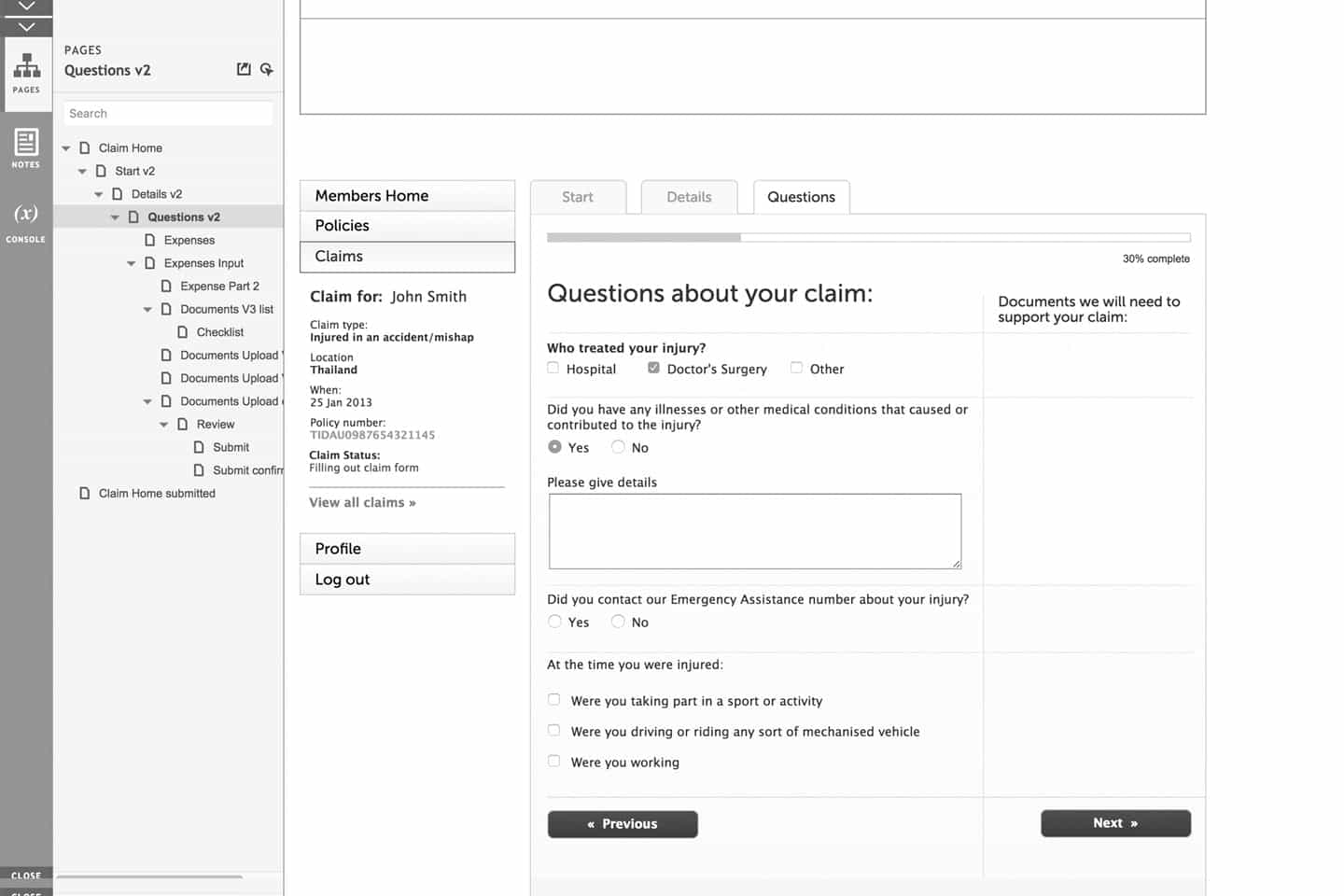Open the View all claims link
This screenshot has width=1344, height=896.
[362, 502]
